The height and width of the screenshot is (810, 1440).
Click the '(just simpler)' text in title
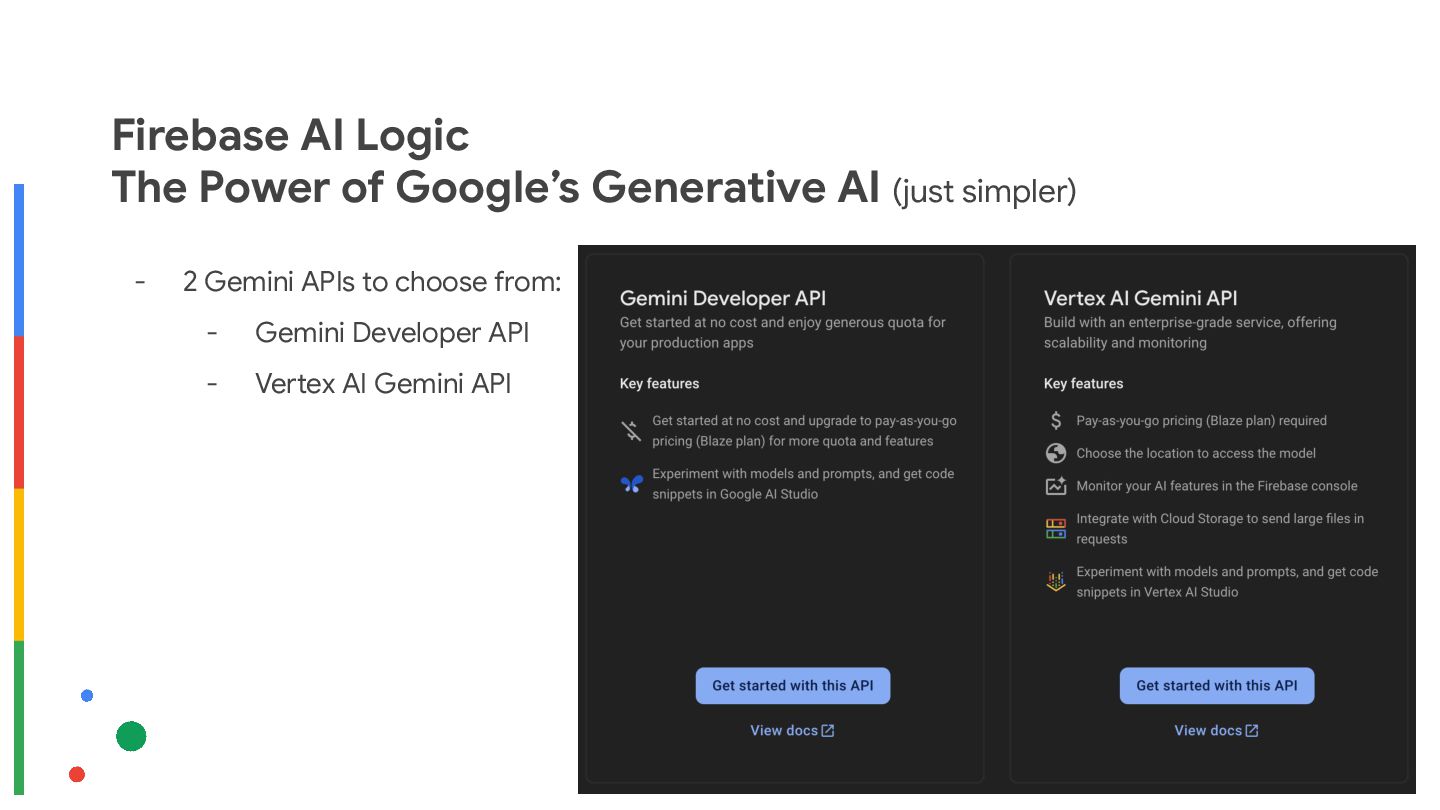(985, 191)
